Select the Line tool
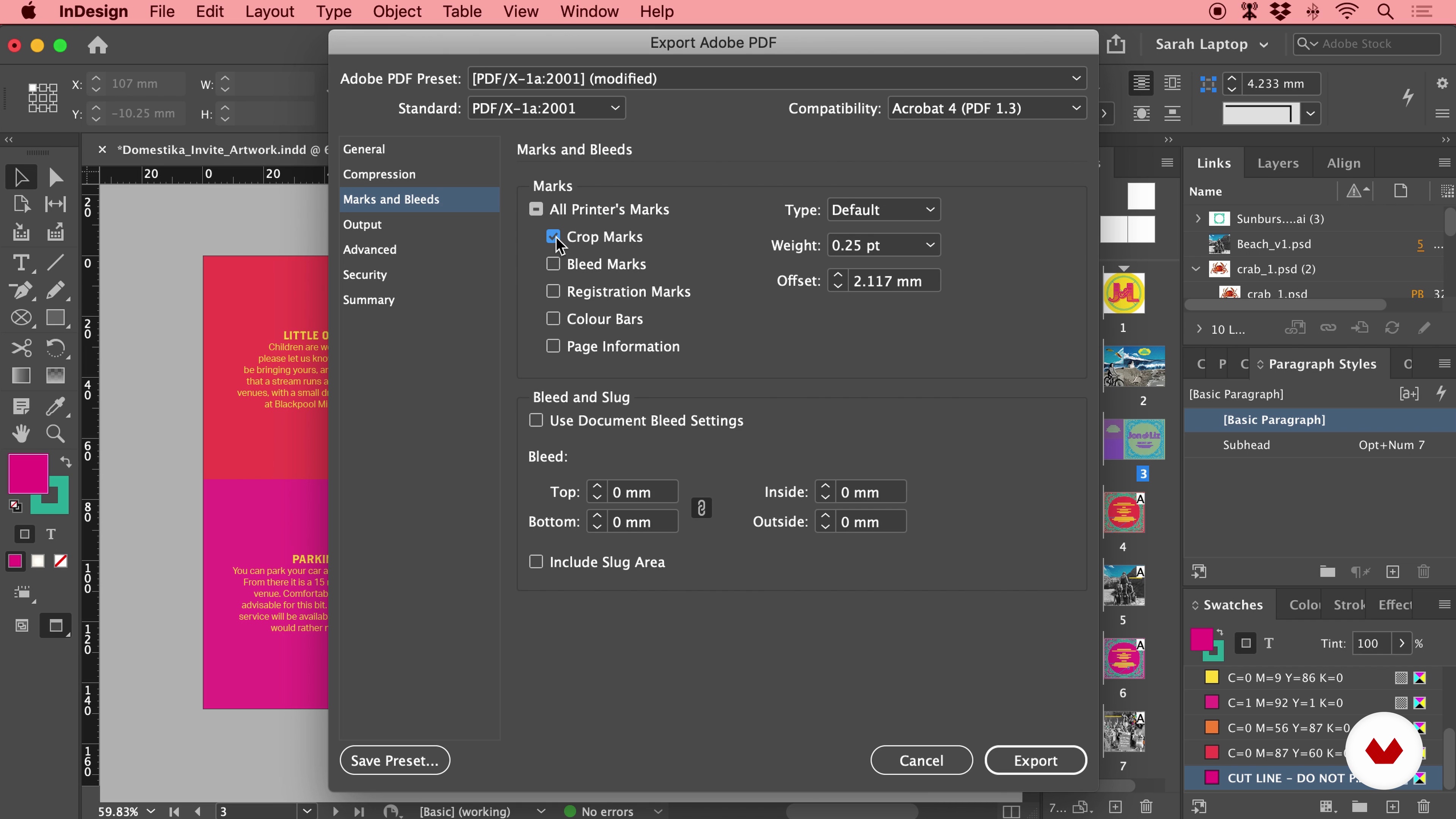 click(x=55, y=263)
